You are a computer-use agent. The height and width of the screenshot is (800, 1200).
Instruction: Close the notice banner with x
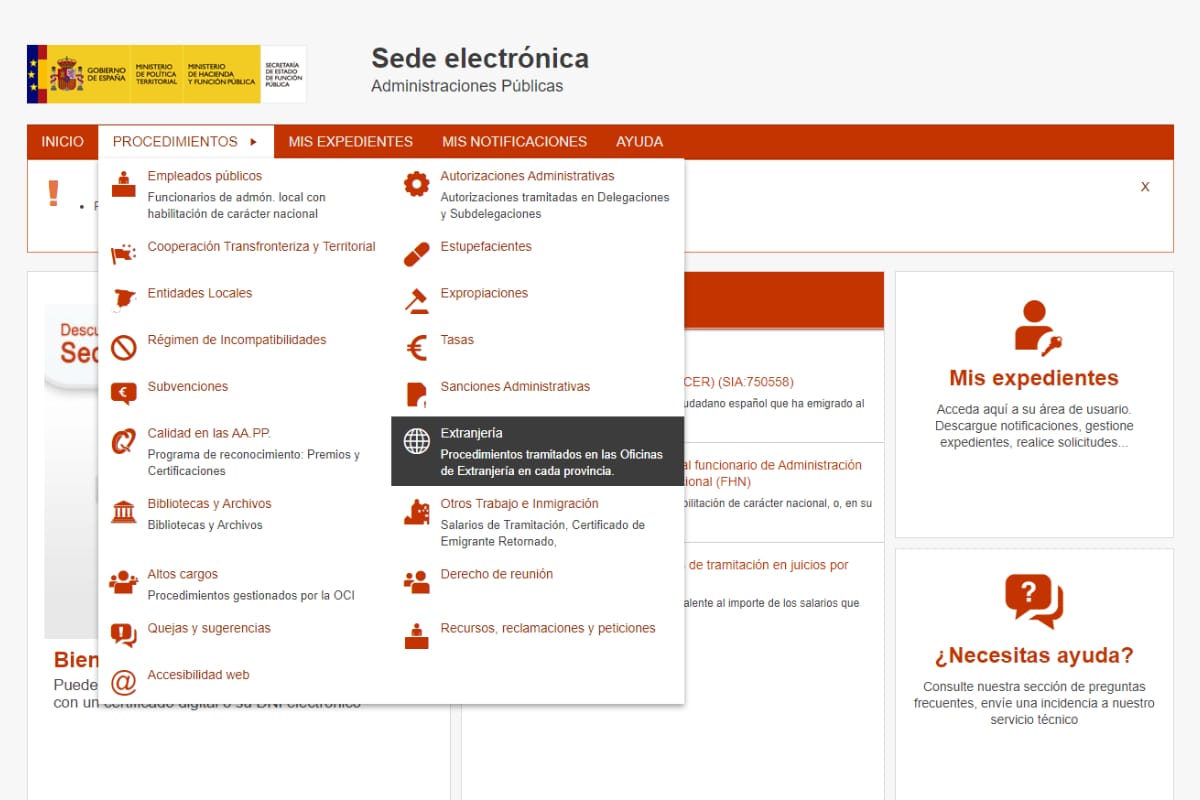pos(1145,186)
